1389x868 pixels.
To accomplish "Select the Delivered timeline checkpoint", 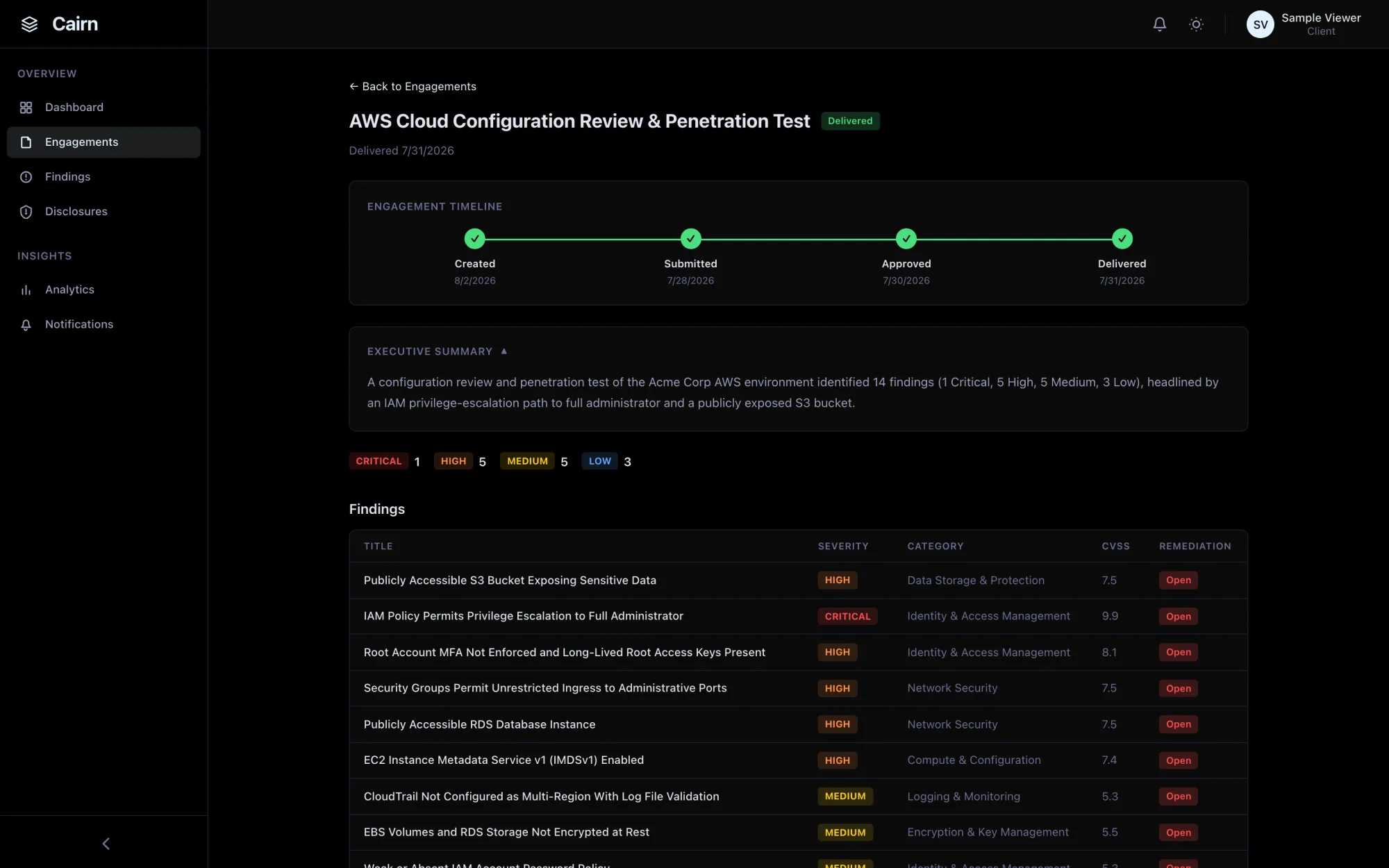I will pos(1122,239).
